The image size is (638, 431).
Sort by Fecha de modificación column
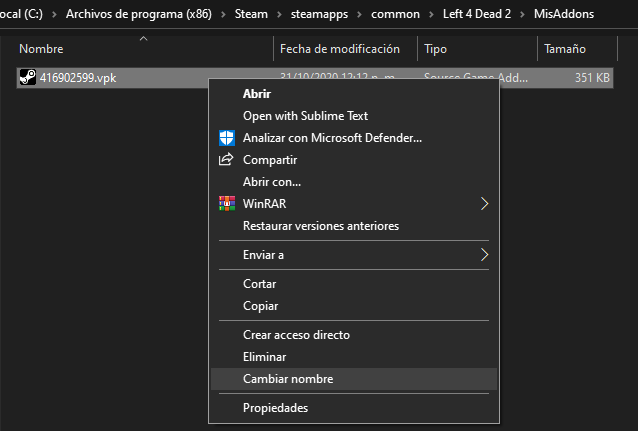340,49
